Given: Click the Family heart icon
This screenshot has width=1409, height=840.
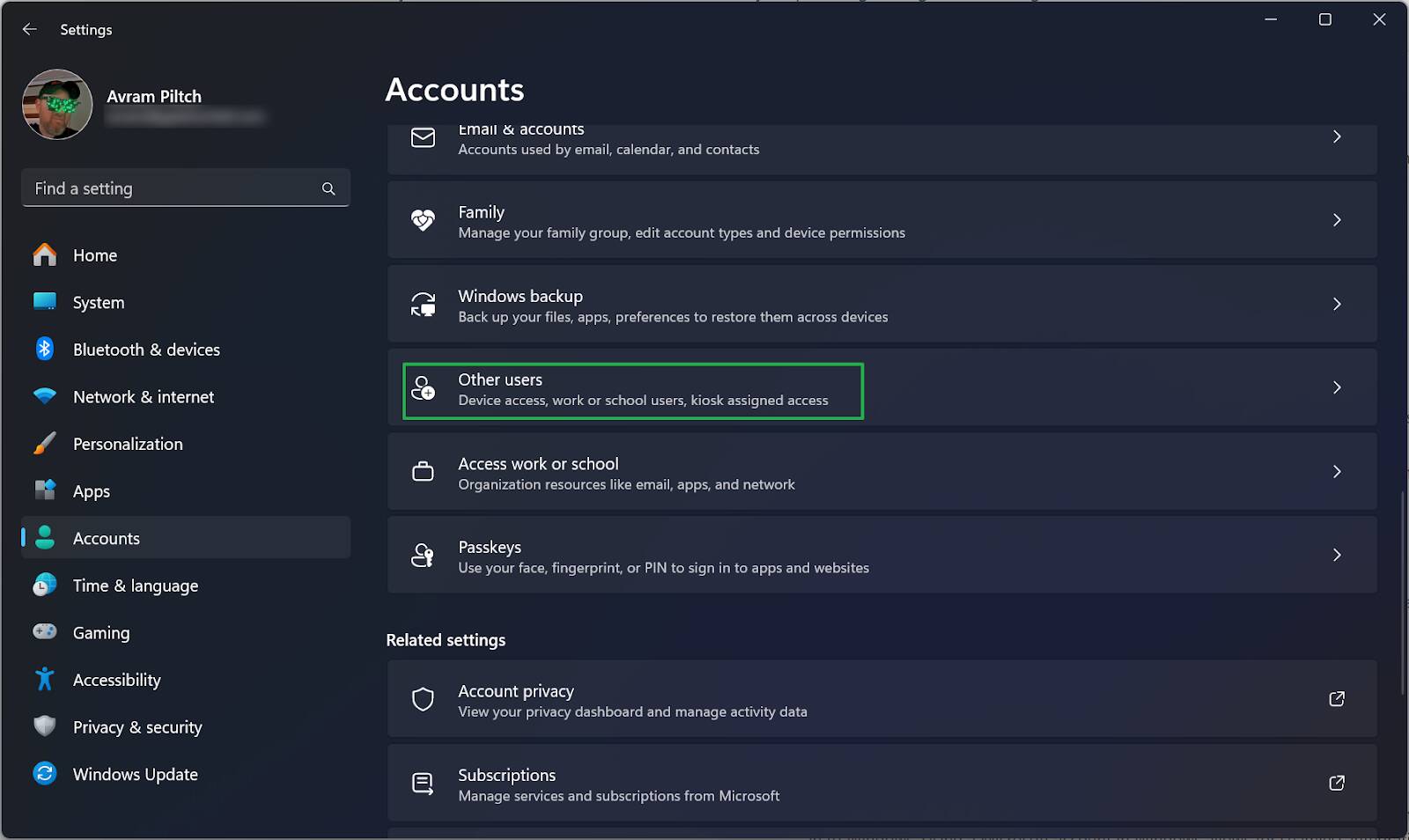Looking at the screenshot, I should 423,220.
